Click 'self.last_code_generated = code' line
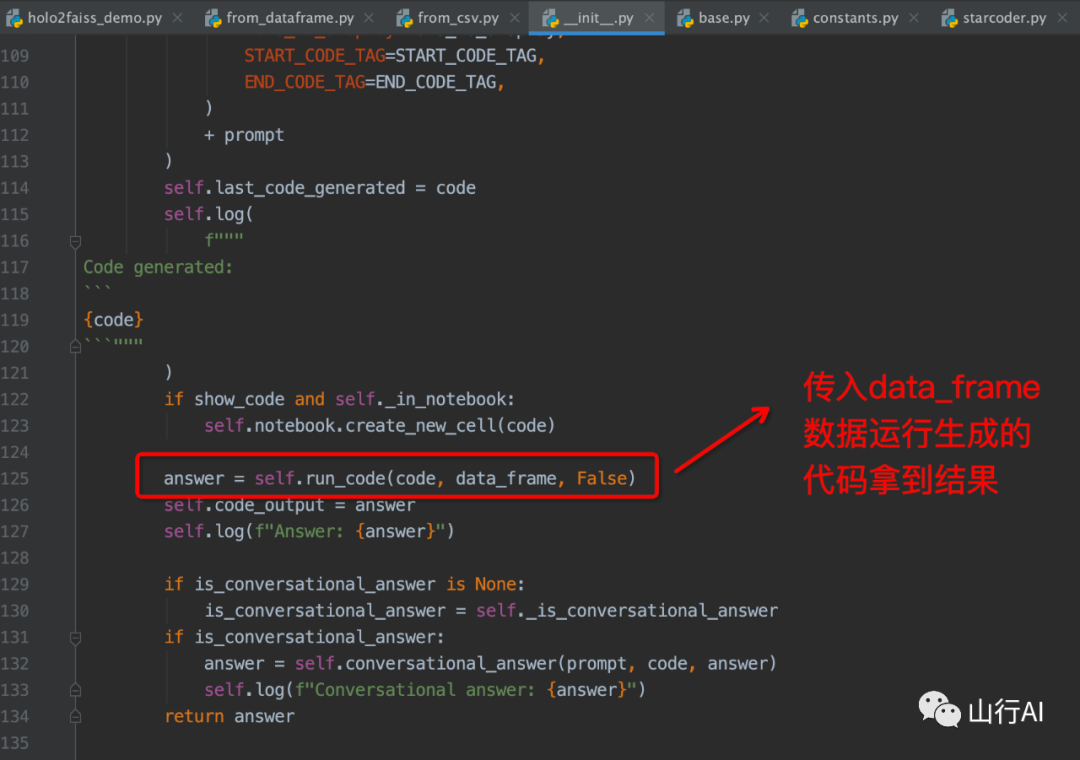Viewport: 1080px width, 760px height. click(x=320, y=188)
